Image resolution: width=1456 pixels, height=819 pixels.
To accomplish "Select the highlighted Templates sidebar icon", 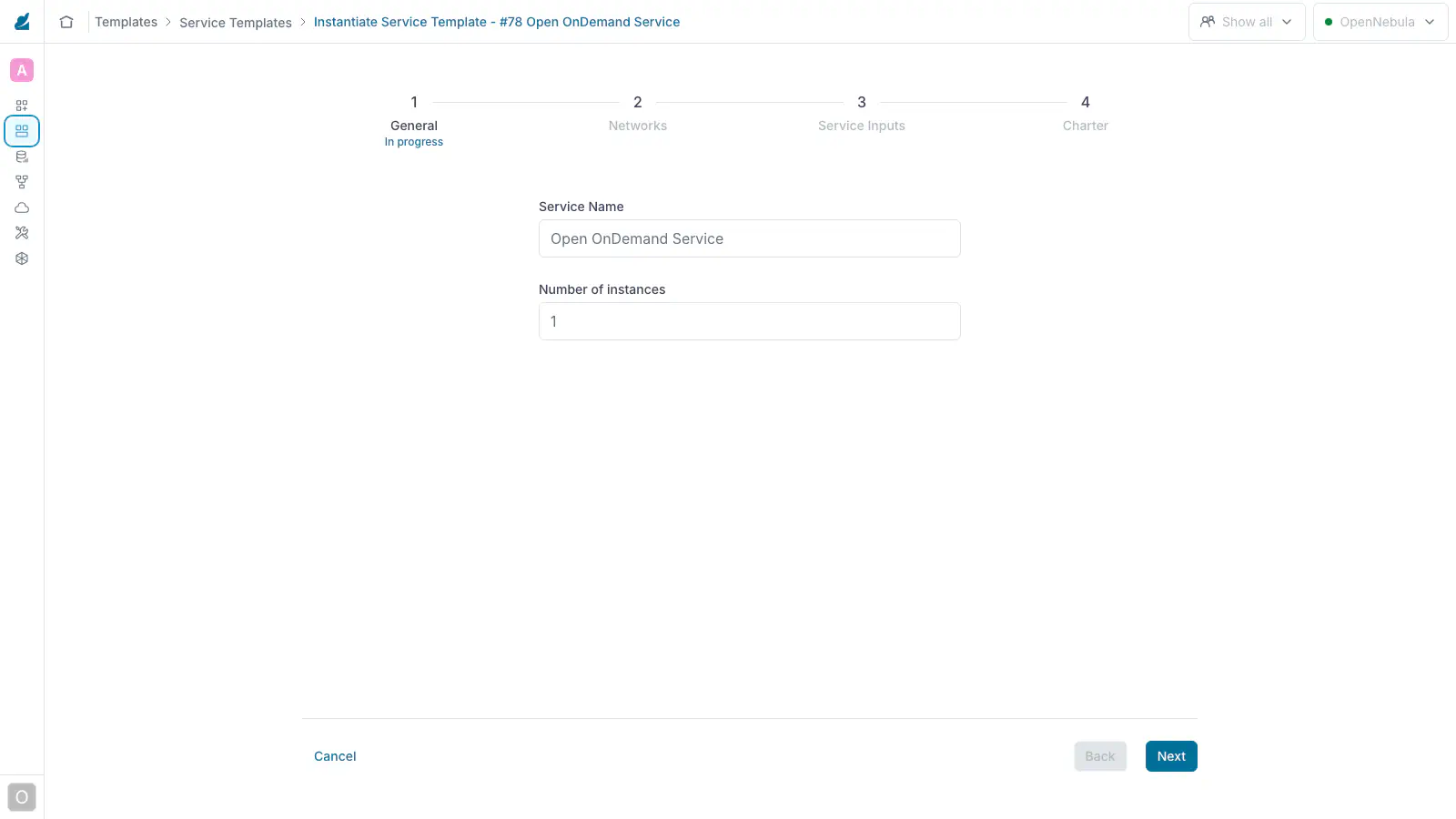I will (x=22, y=131).
